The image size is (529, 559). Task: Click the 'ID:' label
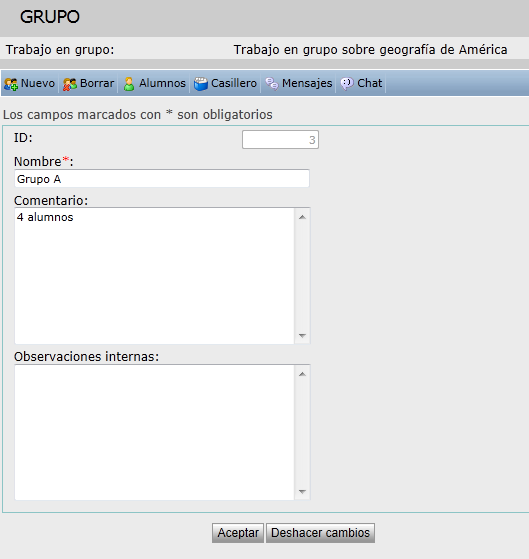click(23, 138)
